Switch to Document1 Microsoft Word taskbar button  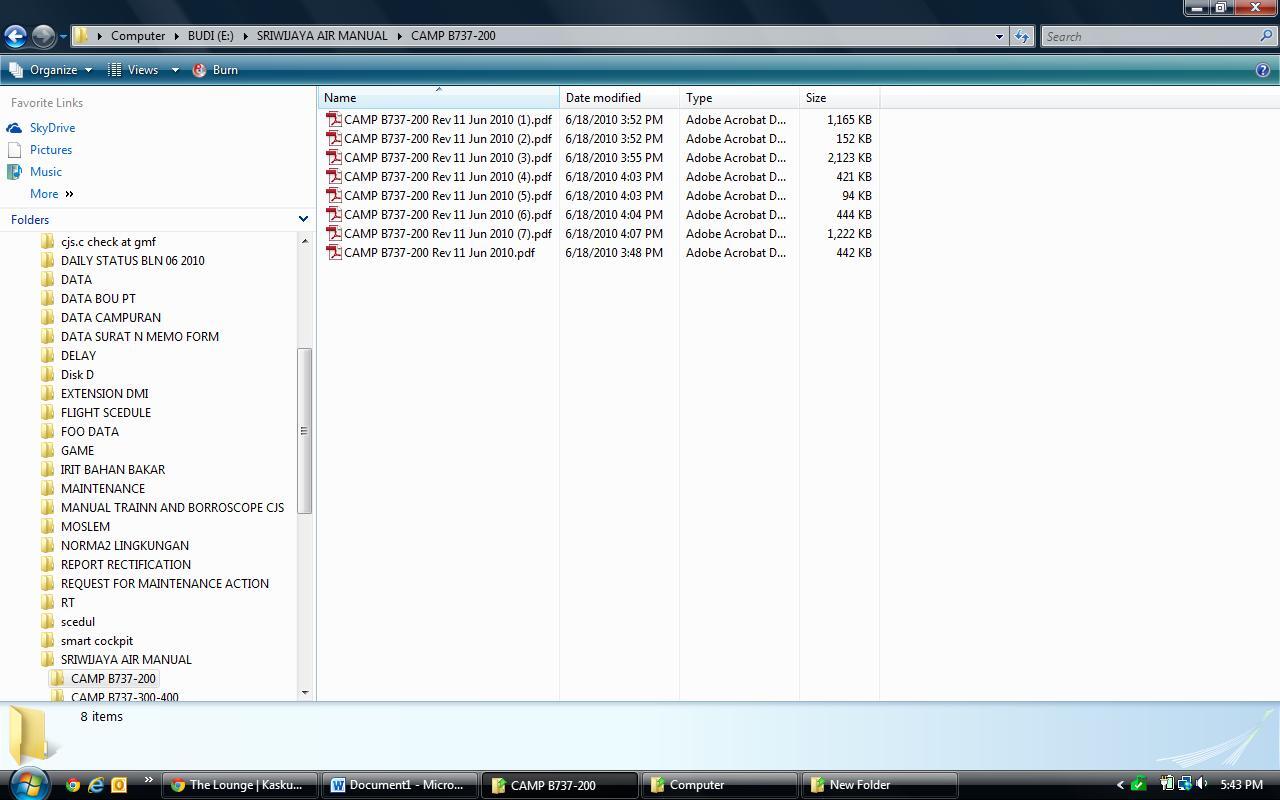click(399, 785)
